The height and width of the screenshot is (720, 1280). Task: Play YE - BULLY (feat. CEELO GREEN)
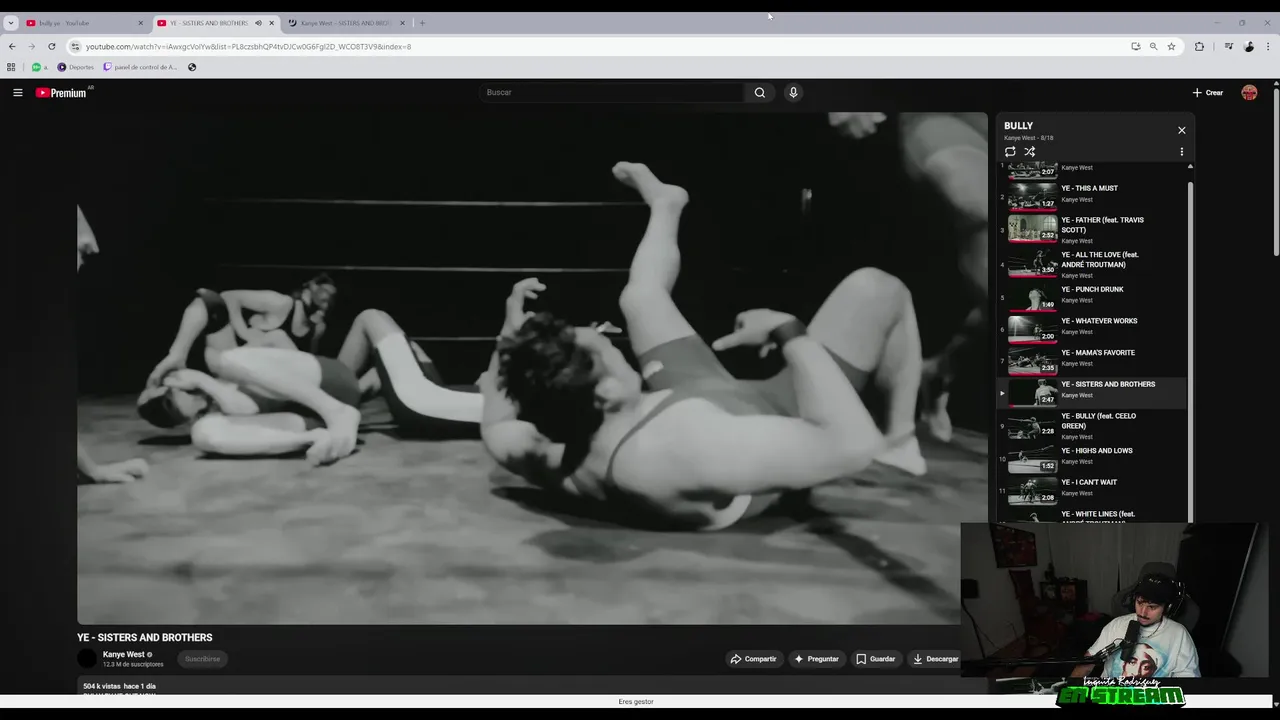[x=1092, y=426]
